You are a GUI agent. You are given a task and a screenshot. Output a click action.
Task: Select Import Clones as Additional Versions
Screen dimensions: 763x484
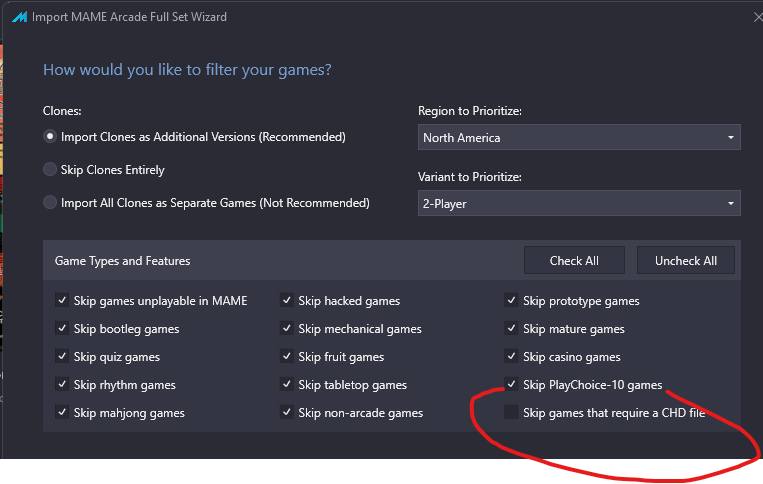[50, 137]
